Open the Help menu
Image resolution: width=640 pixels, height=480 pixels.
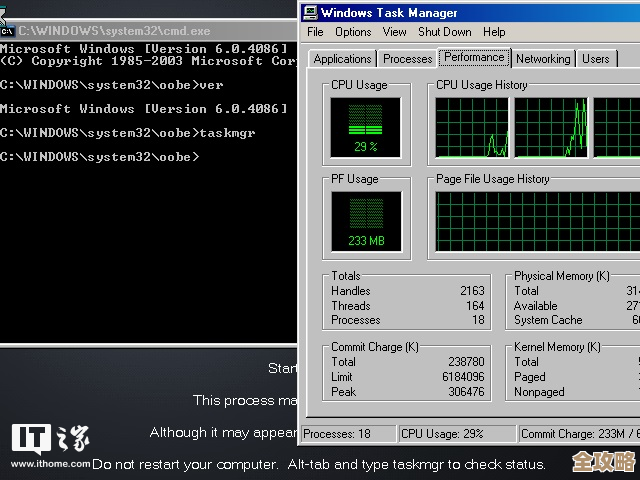[494, 32]
